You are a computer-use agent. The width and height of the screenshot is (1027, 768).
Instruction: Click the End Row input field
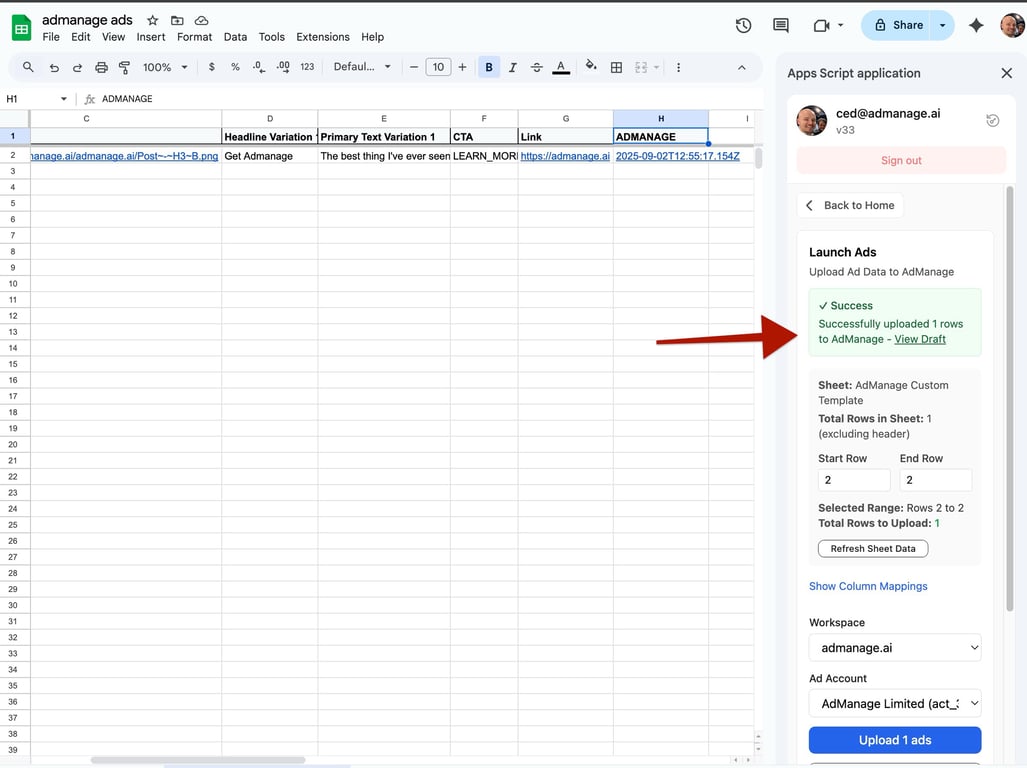(935, 480)
